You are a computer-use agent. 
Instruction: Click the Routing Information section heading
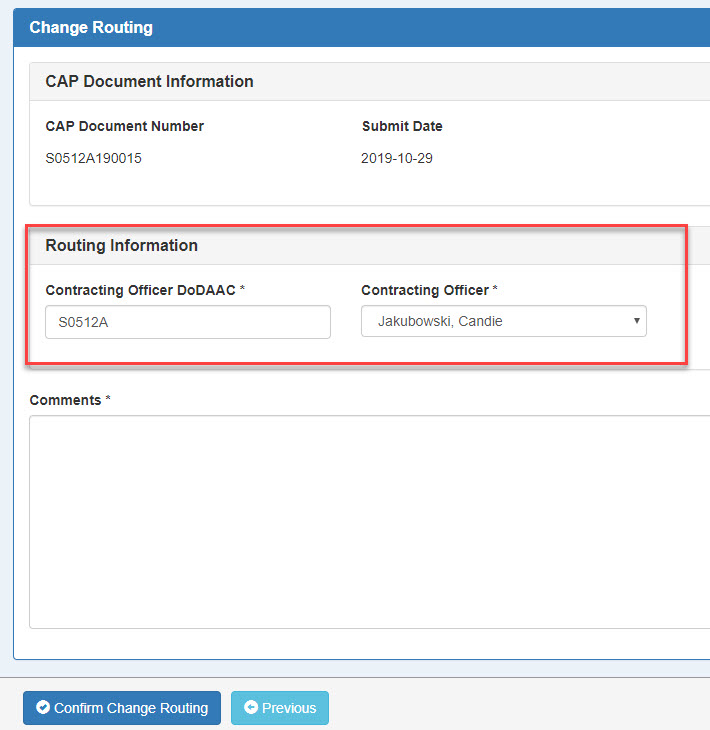(121, 246)
